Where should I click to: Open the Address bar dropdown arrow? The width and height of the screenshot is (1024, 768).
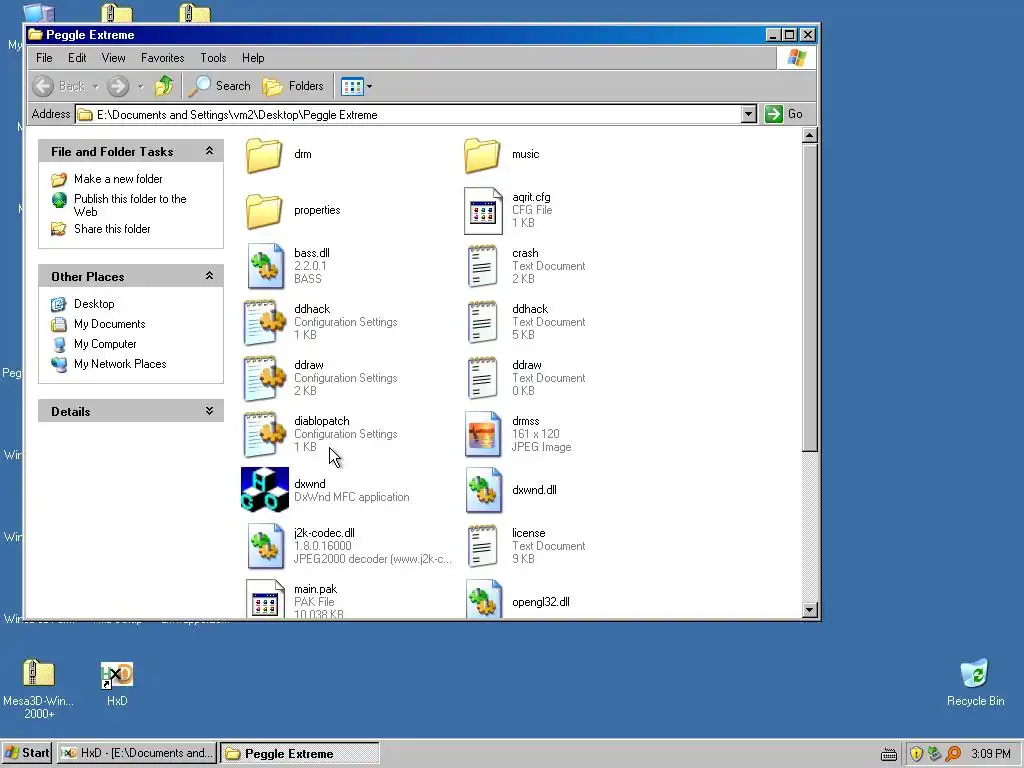coord(748,114)
